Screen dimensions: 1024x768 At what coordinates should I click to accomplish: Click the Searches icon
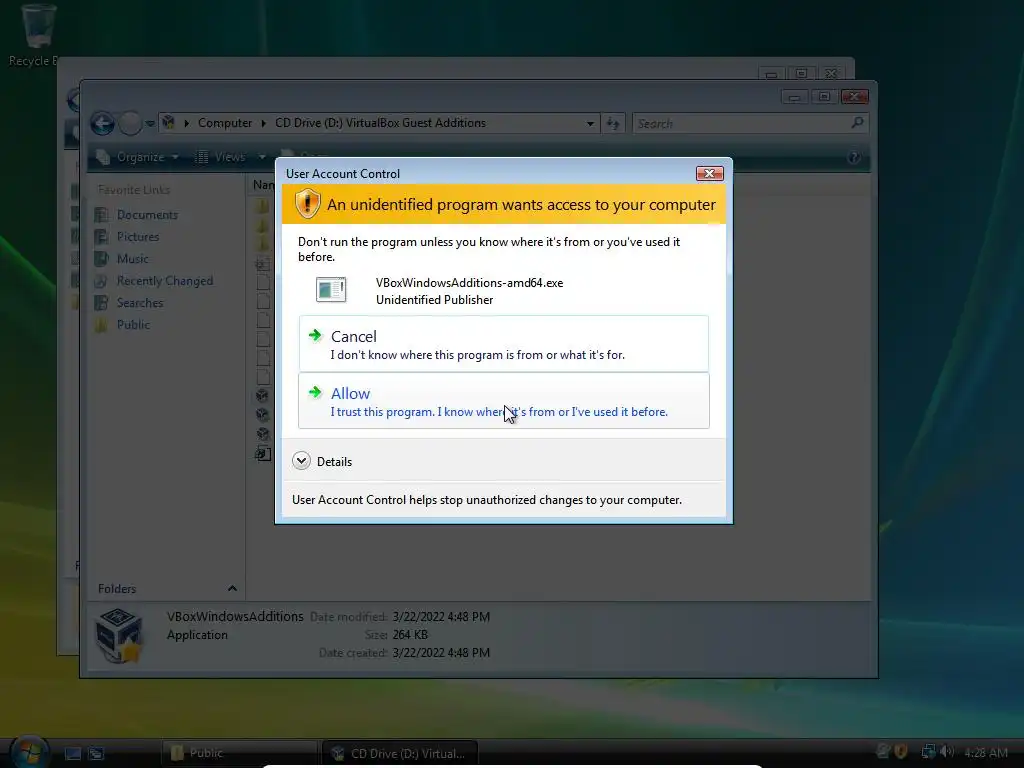pos(101,303)
